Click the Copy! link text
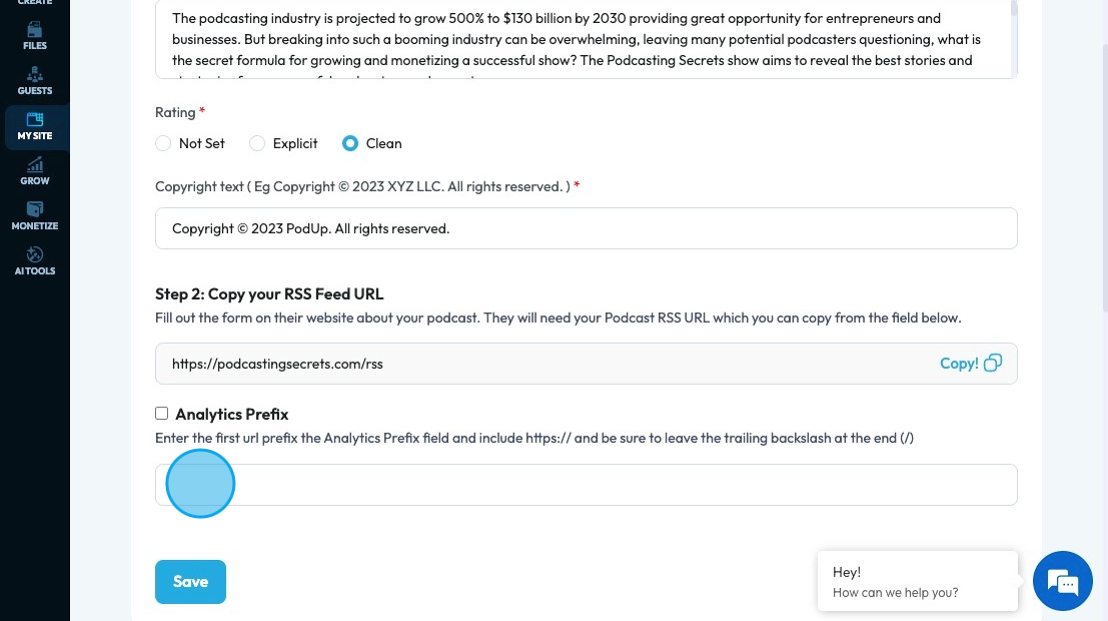 pyautogui.click(x=959, y=364)
